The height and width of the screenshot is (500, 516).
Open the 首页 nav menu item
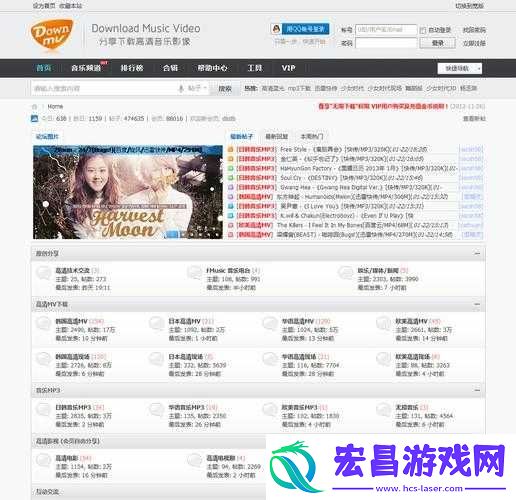(x=44, y=68)
